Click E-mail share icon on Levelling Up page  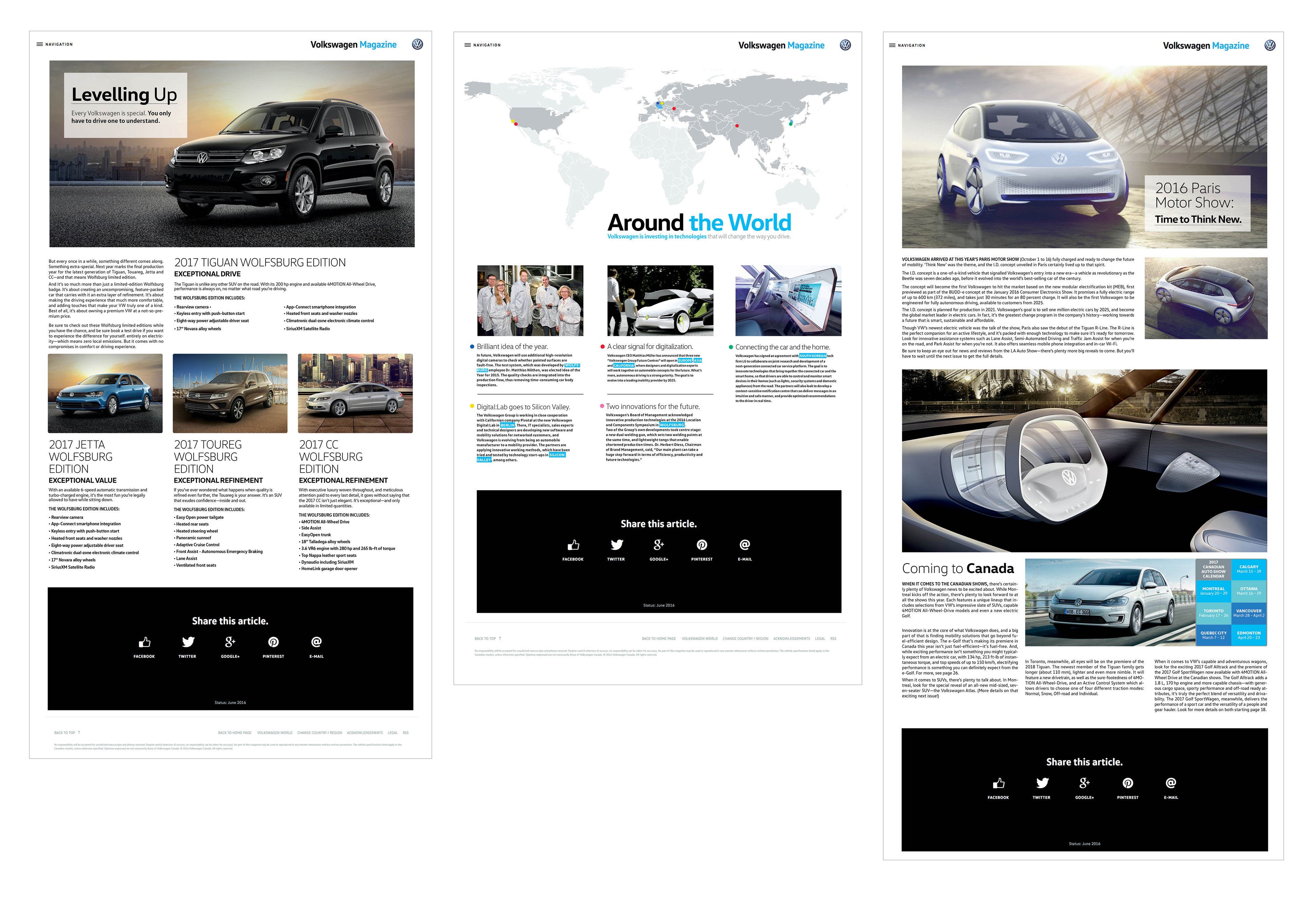(316, 642)
